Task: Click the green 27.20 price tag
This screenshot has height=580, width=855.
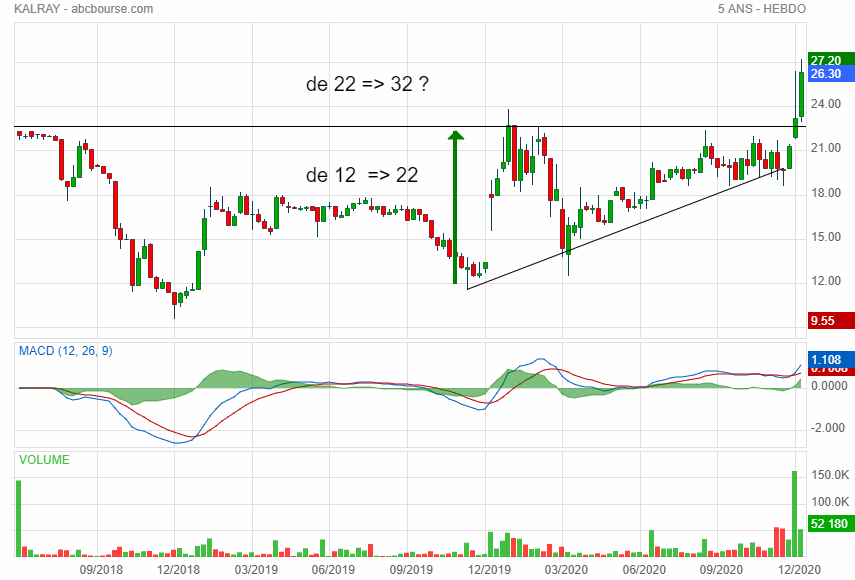Action: pos(831,59)
